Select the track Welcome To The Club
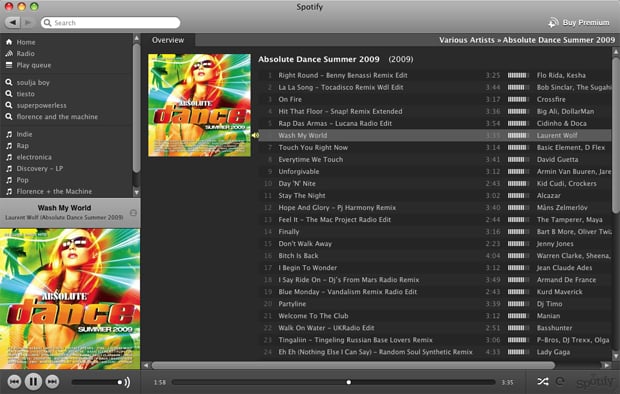Image resolution: width=620 pixels, height=394 pixels. 313,316
